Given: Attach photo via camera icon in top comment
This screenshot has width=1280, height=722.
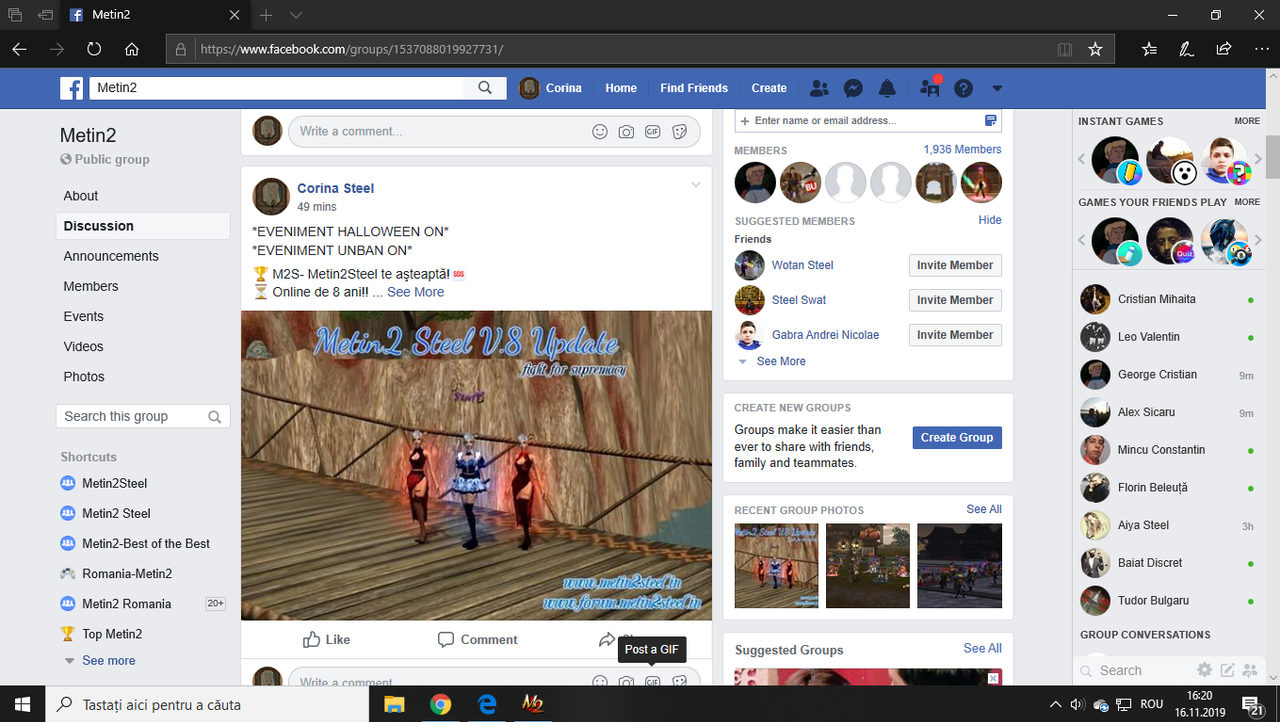Looking at the screenshot, I should click(626, 131).
